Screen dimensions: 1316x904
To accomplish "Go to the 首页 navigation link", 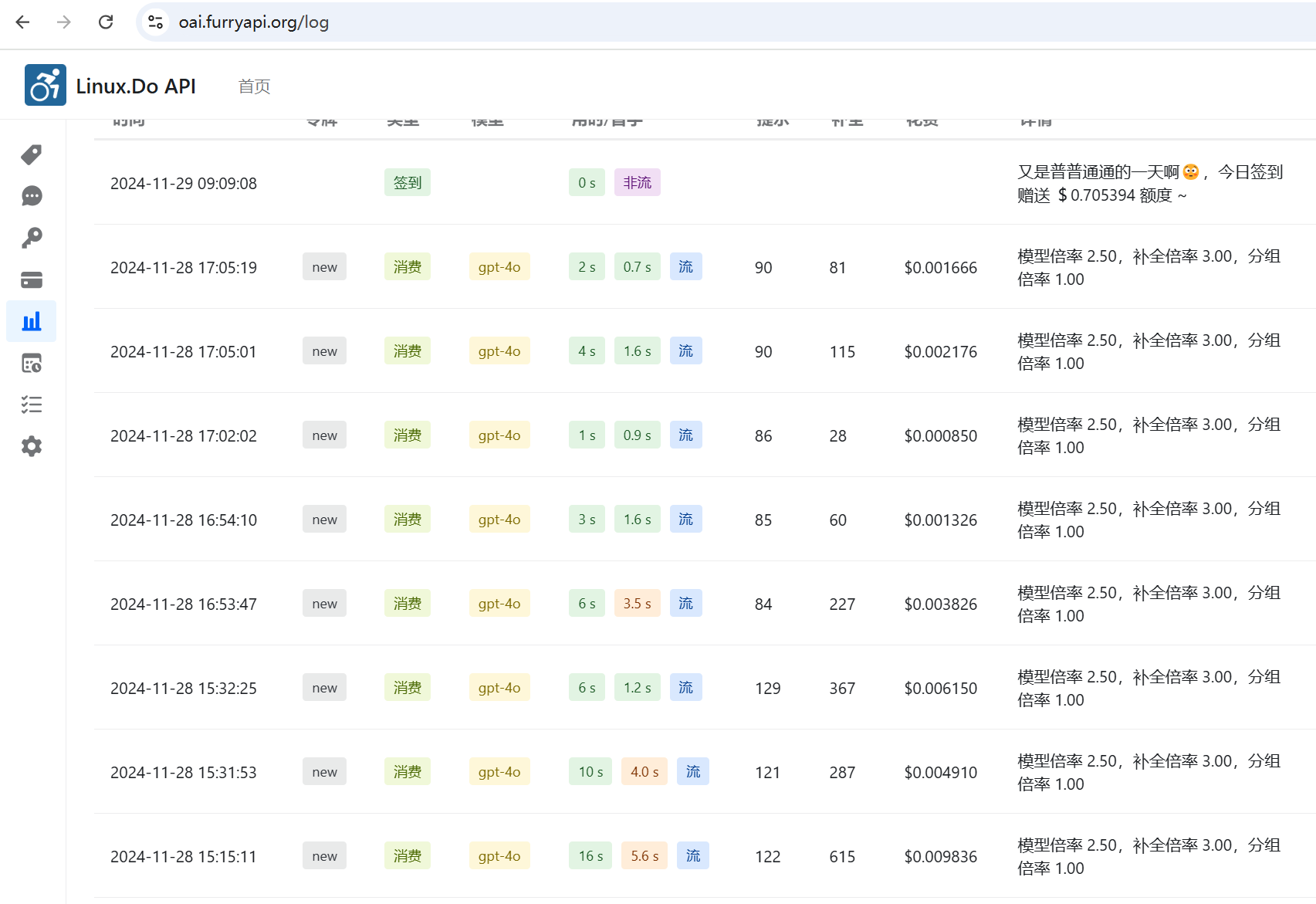I will [254, 86].
